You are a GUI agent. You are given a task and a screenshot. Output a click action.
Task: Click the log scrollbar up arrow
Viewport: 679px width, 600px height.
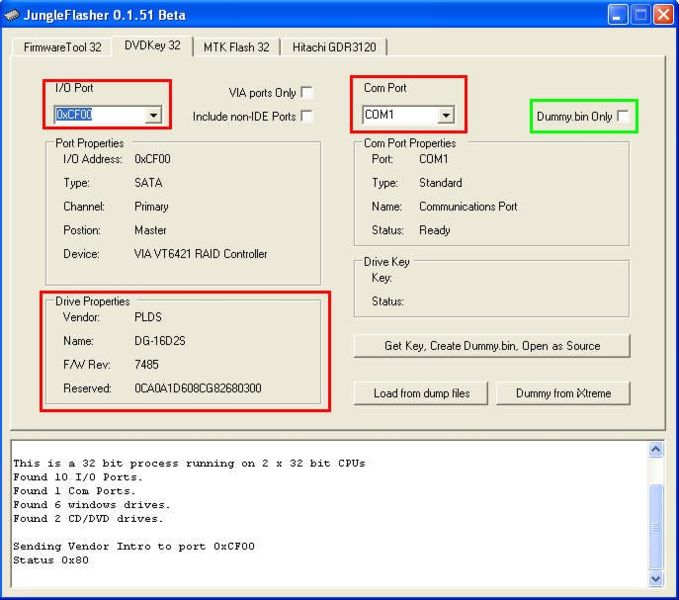coord(656,450)
